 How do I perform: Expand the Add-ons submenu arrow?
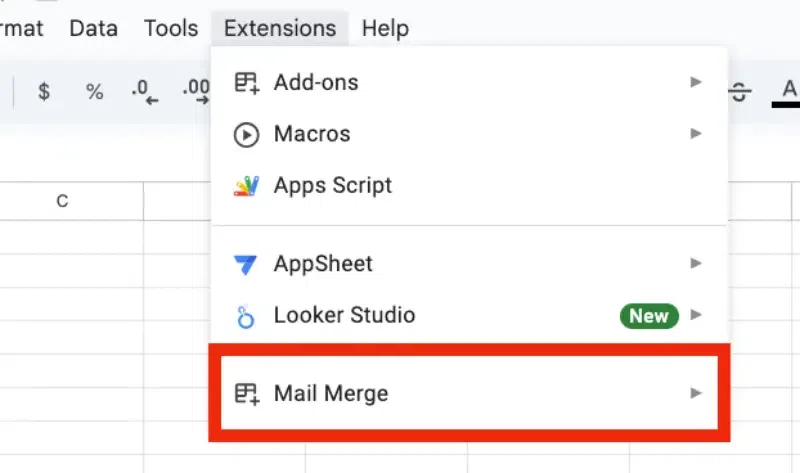pos(696,82)
